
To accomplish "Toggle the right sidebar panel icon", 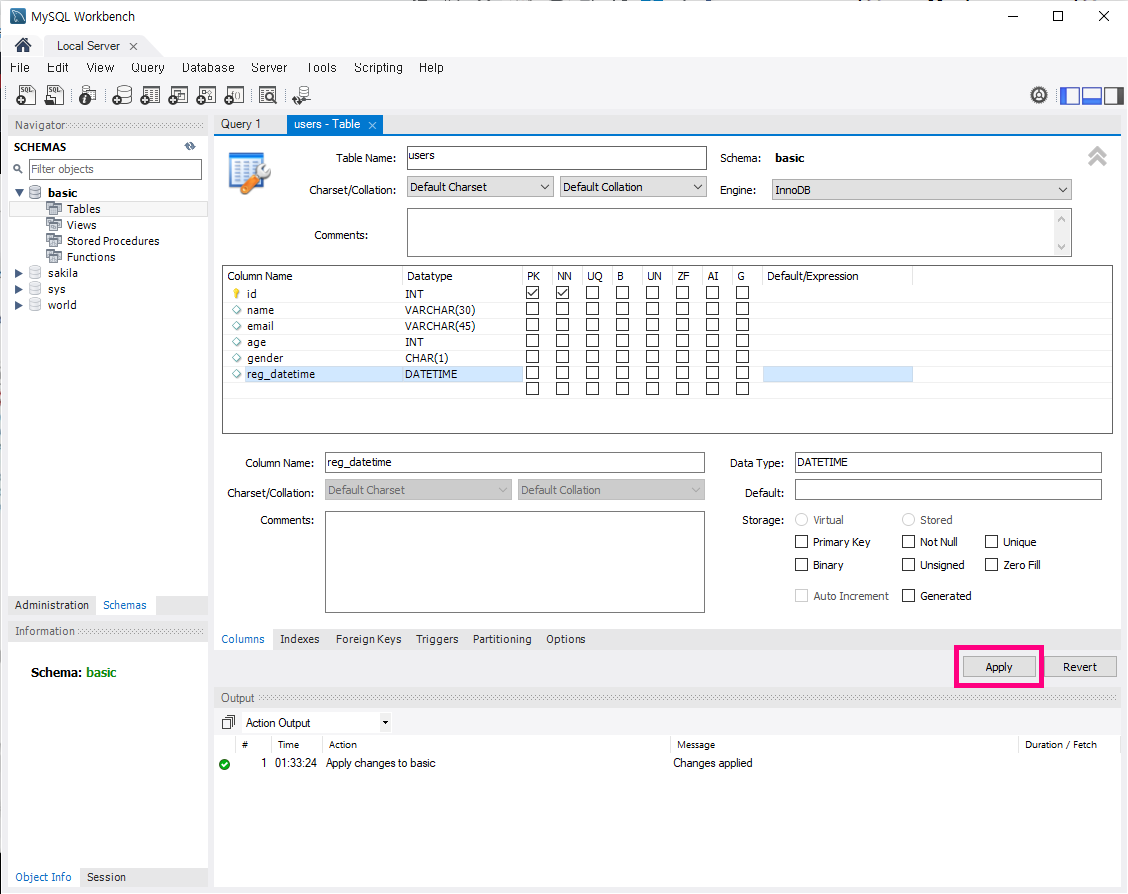I will coord(1114,95).
